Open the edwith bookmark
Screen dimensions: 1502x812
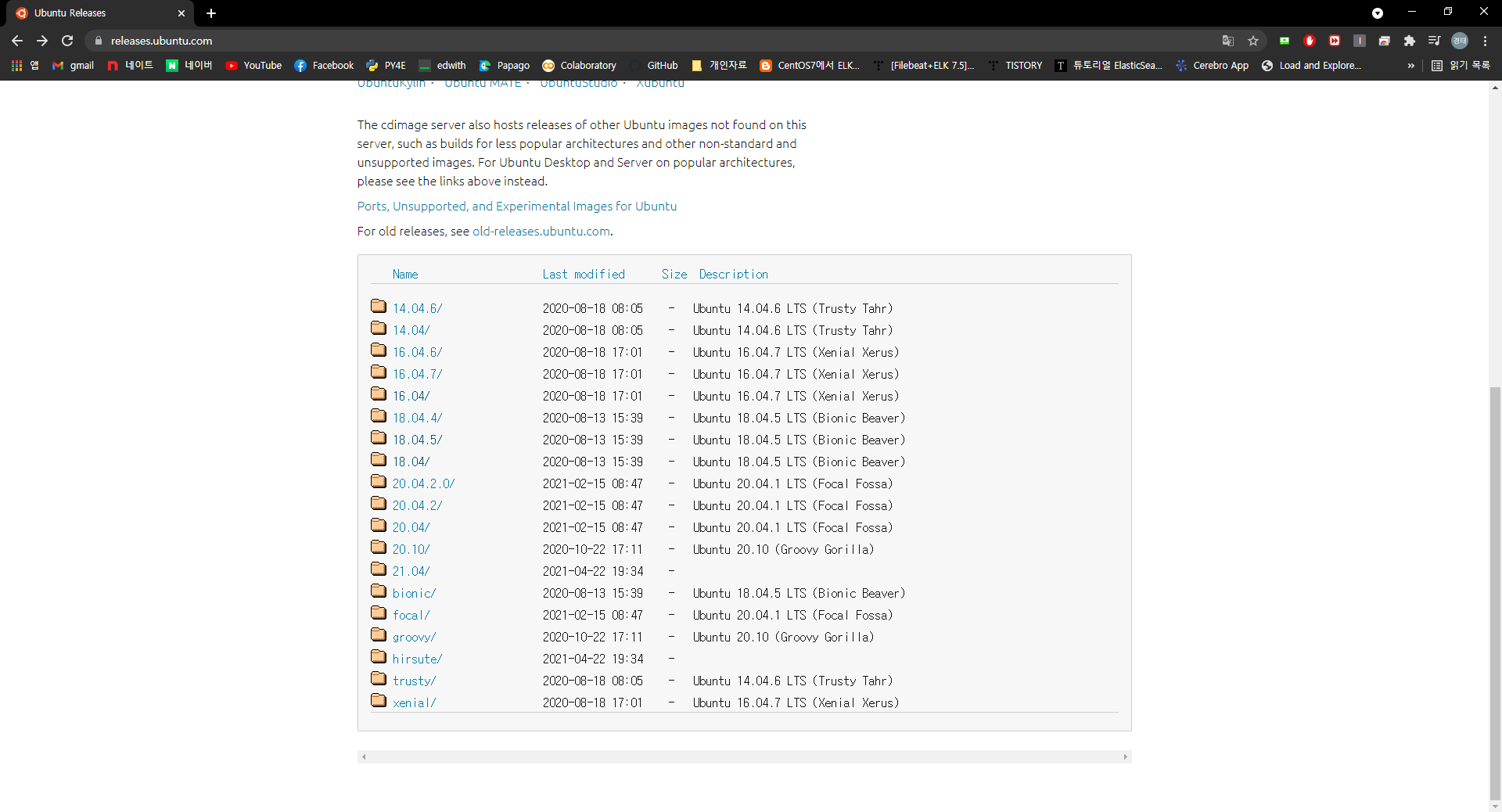click(x=442, y=66)
